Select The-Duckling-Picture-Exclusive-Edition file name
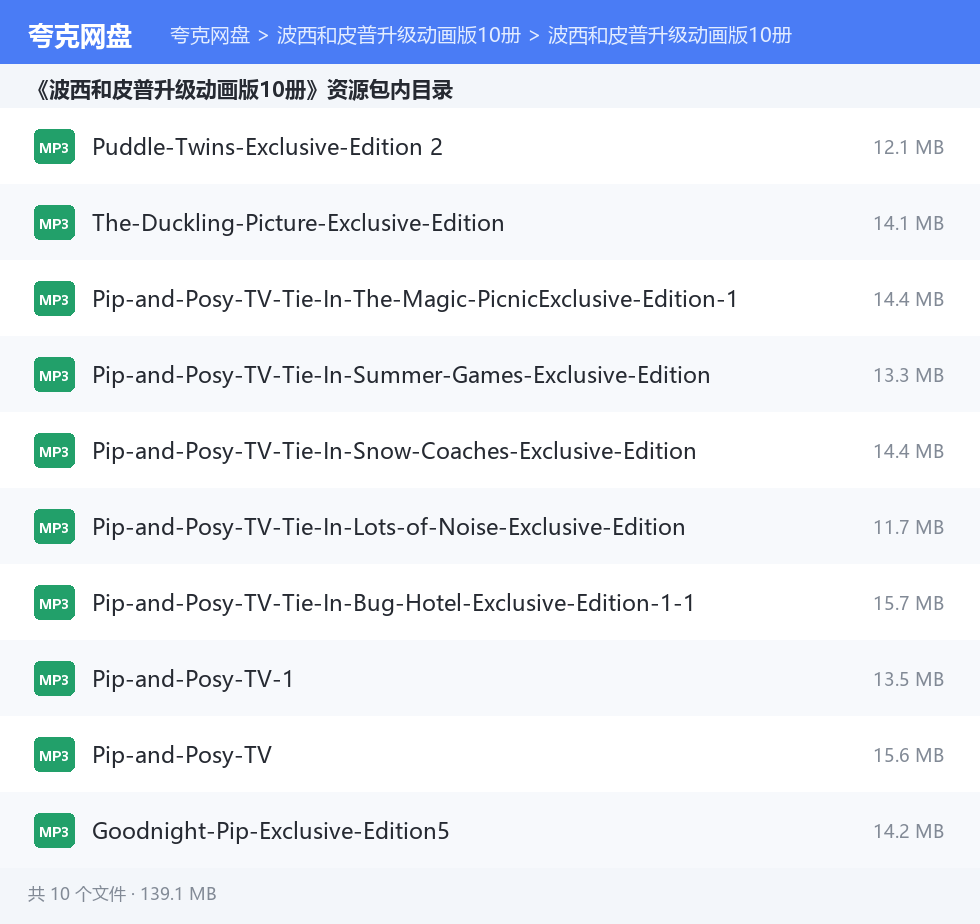This screenshot has width=980, height=924. coord(298,223)
